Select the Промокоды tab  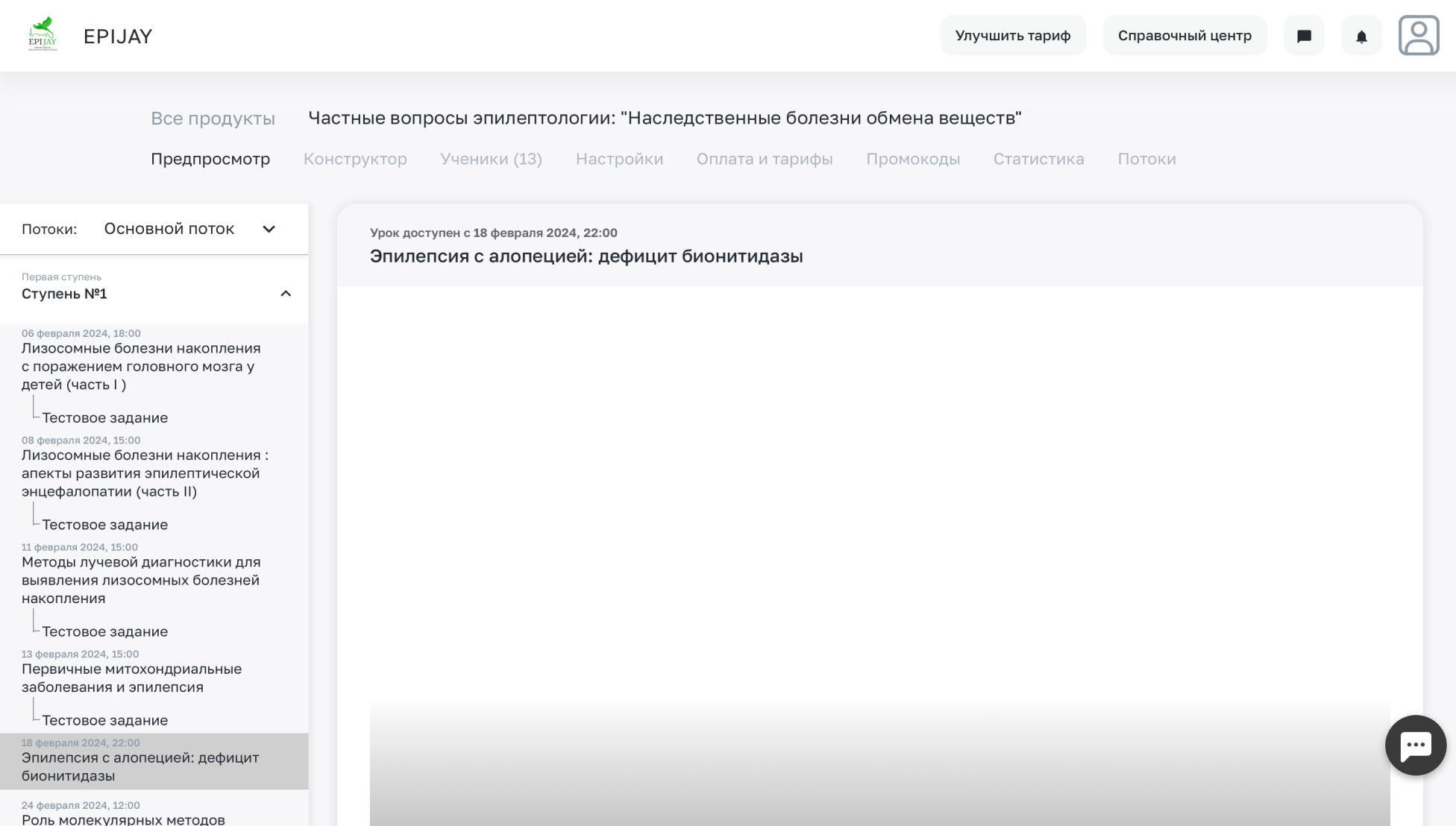(912, 159)
